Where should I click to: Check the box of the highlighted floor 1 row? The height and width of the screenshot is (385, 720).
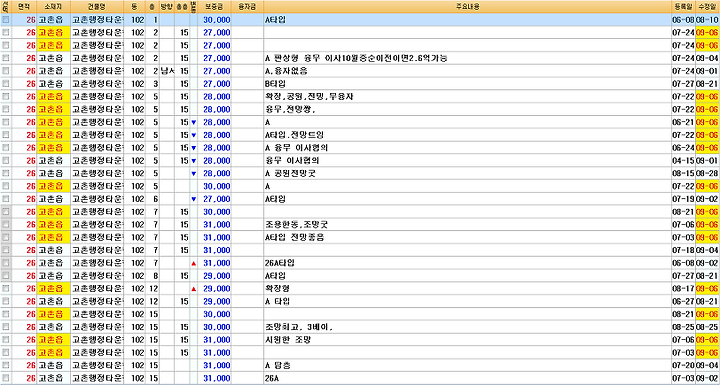6,20
